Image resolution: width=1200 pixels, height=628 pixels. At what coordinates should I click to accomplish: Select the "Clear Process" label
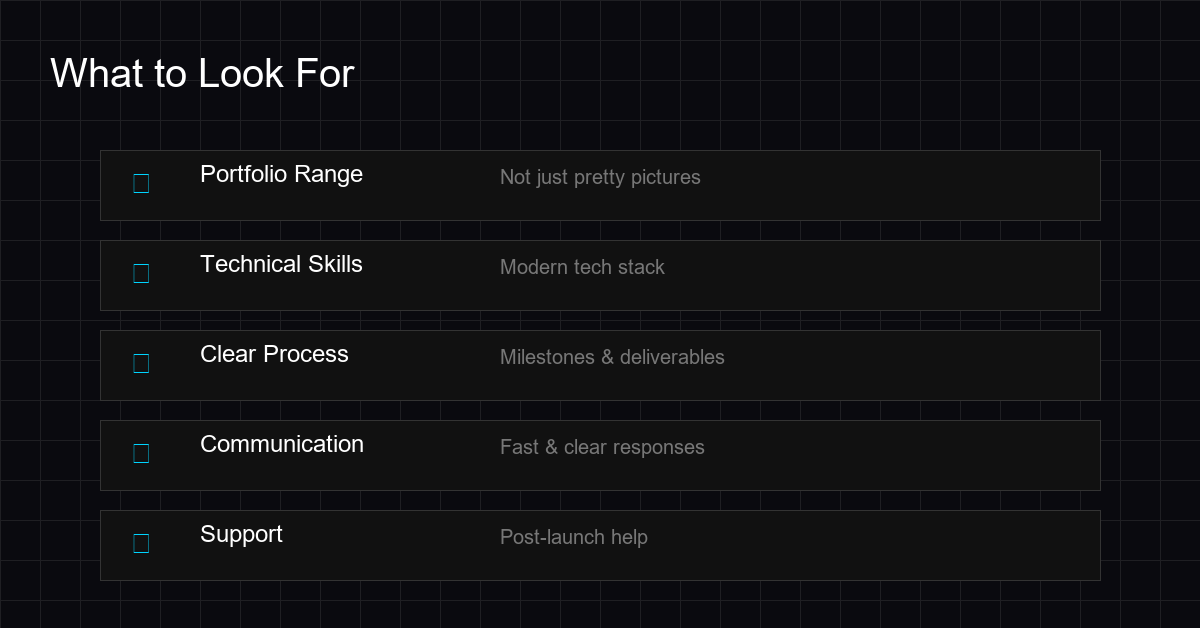(274, 354)
